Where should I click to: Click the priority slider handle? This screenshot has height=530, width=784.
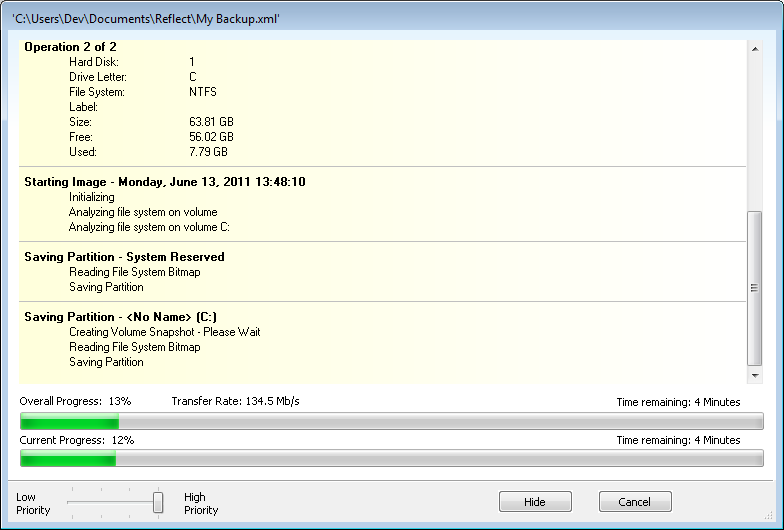[x=158, y=502]
